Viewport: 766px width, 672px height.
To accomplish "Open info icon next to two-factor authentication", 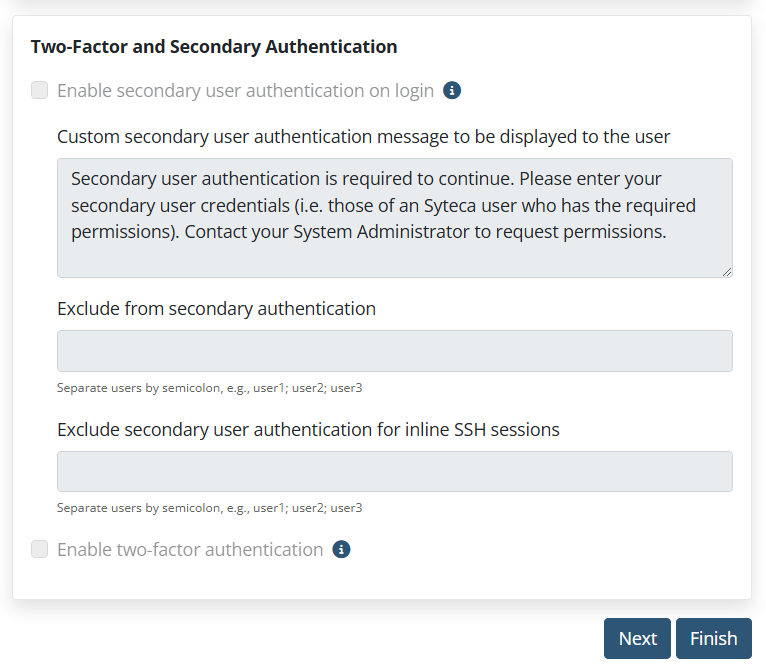I will tap(341, 549).
